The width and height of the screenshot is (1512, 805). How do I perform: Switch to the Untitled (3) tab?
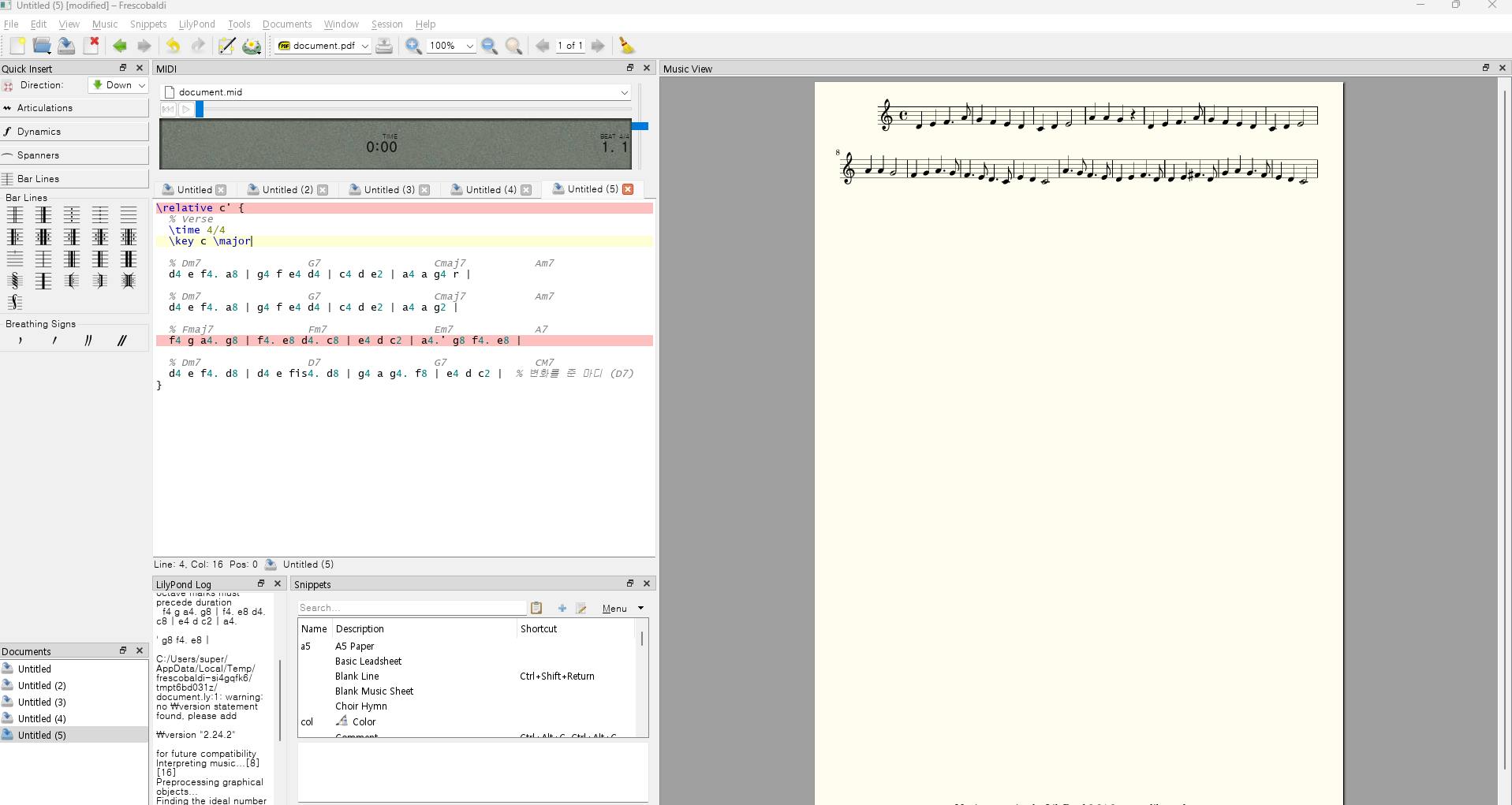pos(389,189)
